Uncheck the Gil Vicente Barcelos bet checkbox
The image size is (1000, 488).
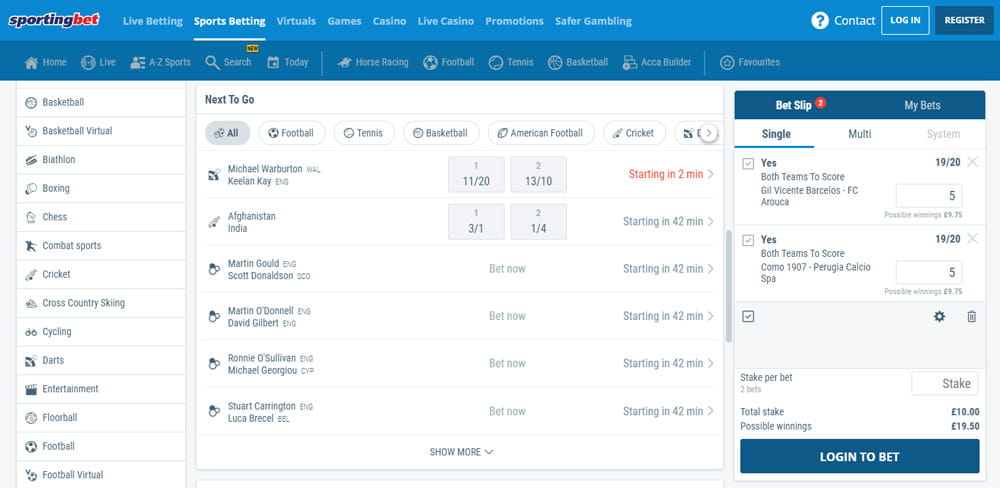tap(748, 163)
